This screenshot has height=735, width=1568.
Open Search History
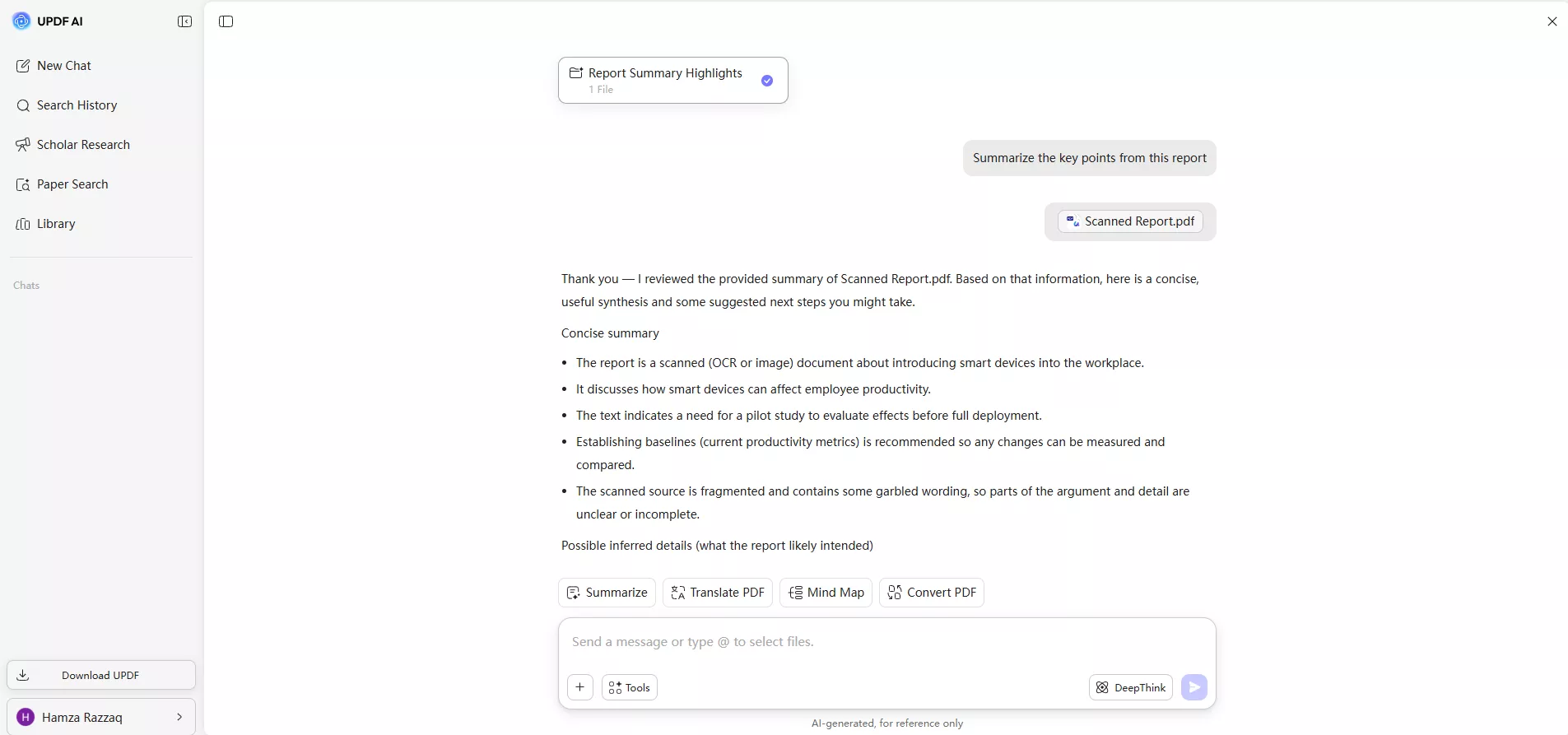[77, 105]
